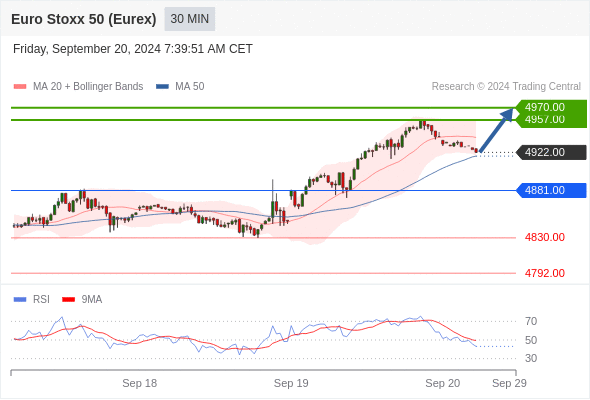Click the 30 MIN timeframe button
590x400 pixels.
click(190, 19)
